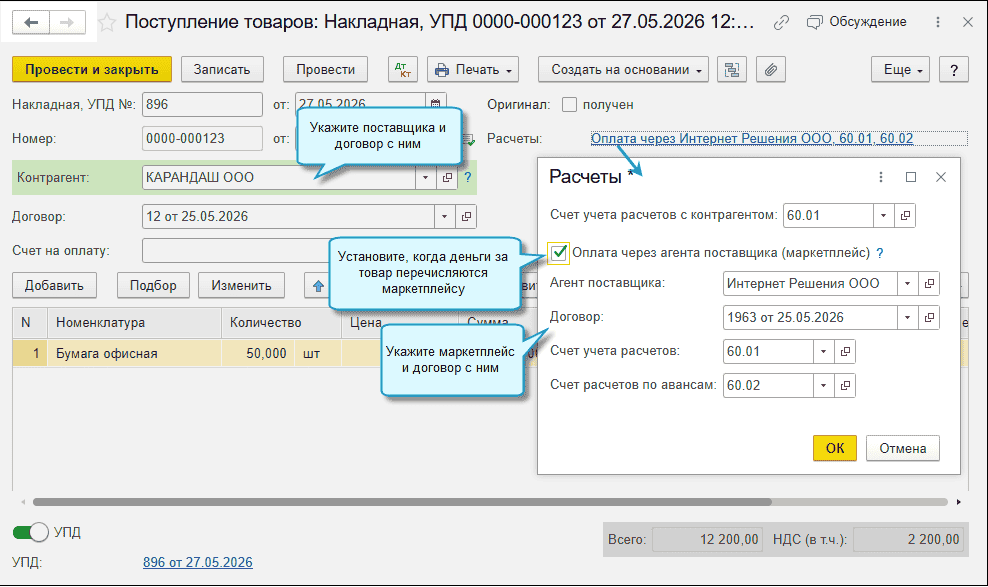Expand the Контрагент dropdown list
Image resolution: width=988 pixels, height=587 pixels.
click(x=425, y=178)
